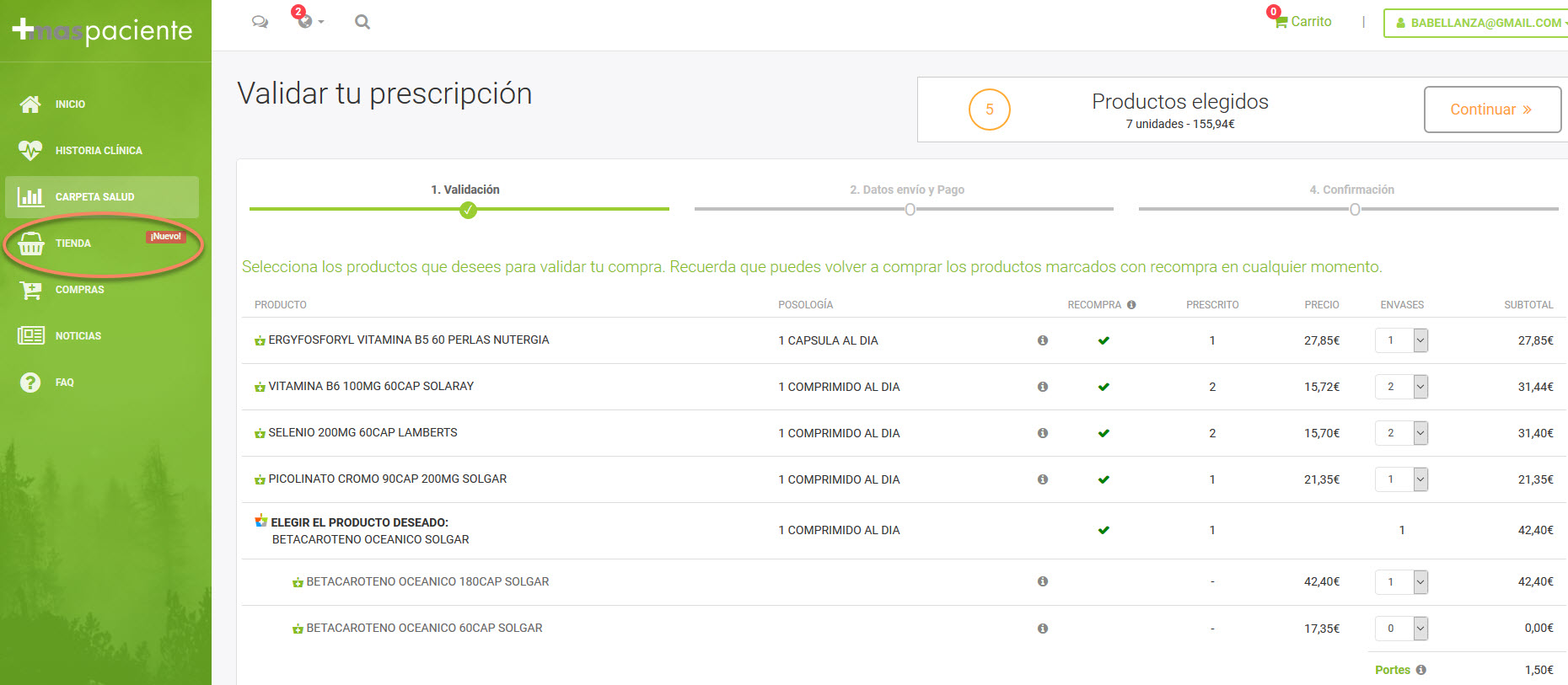Click the 7 unidades - 155,94€ summary
1568x685 pixels.
click(1180, 124)
